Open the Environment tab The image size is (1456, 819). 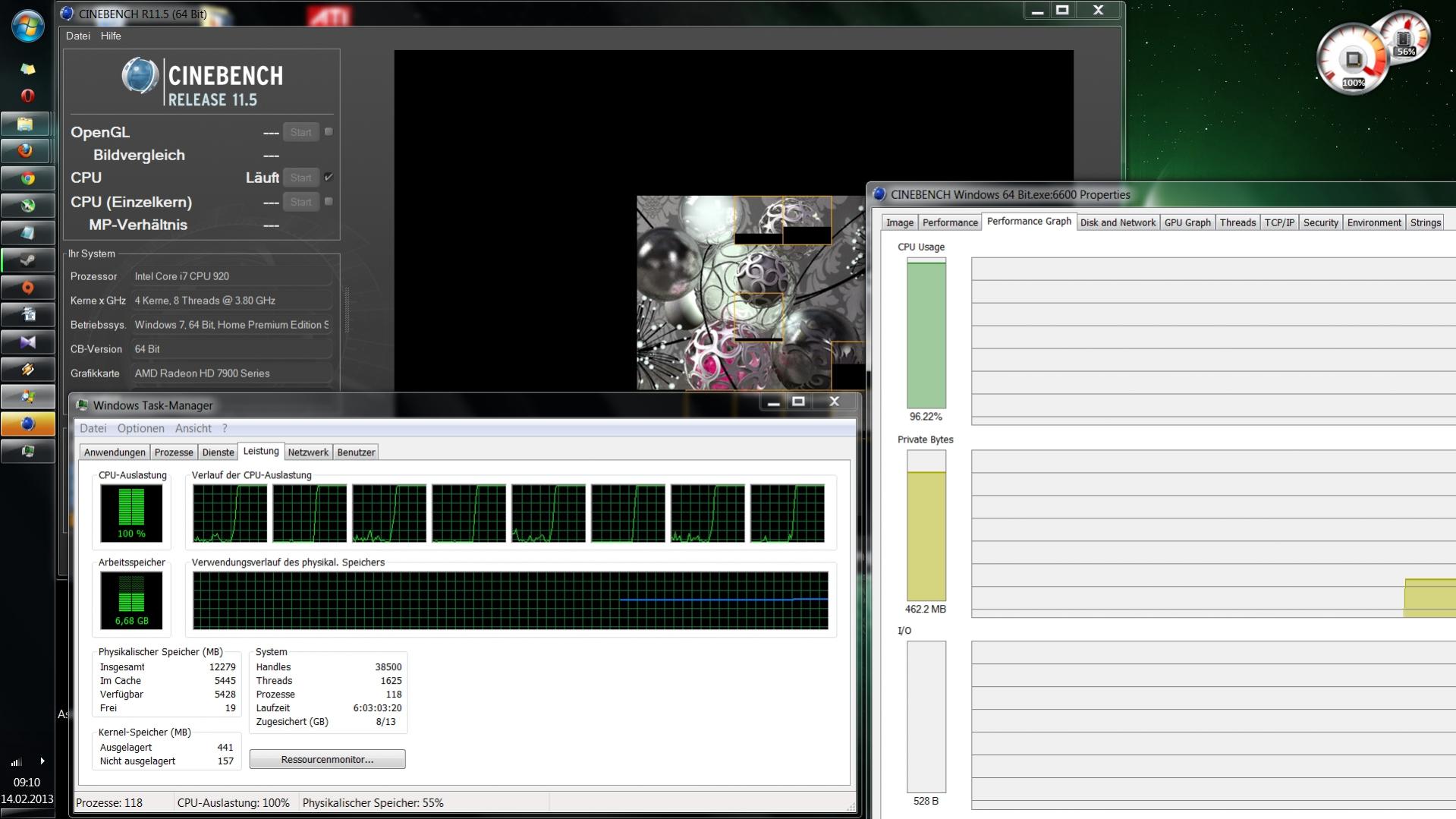click(x=1374, y=222)
